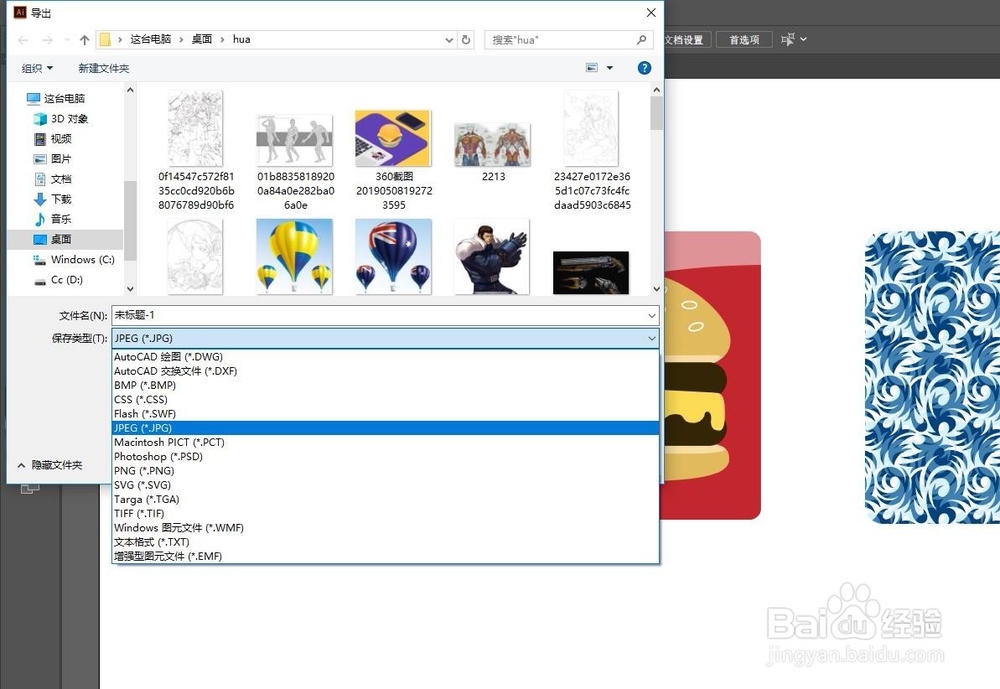Expand the 组织 (Organize) menu
The image size is (1000, 689).
point(37,68)
